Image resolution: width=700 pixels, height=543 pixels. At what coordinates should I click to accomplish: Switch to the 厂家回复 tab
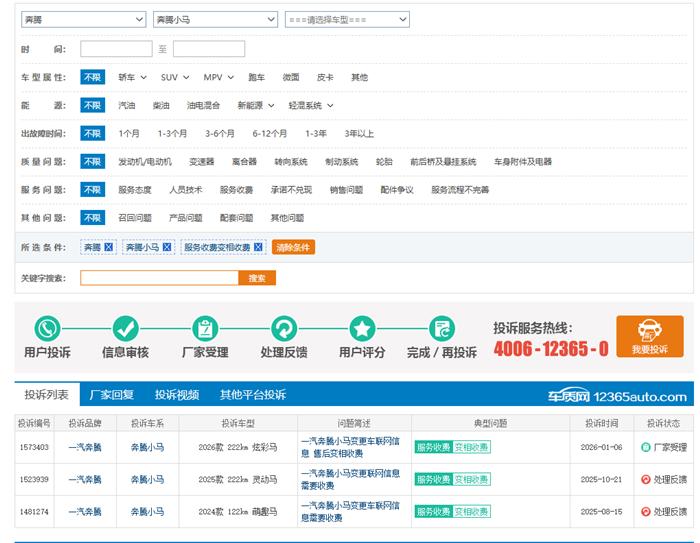[112, 395]
